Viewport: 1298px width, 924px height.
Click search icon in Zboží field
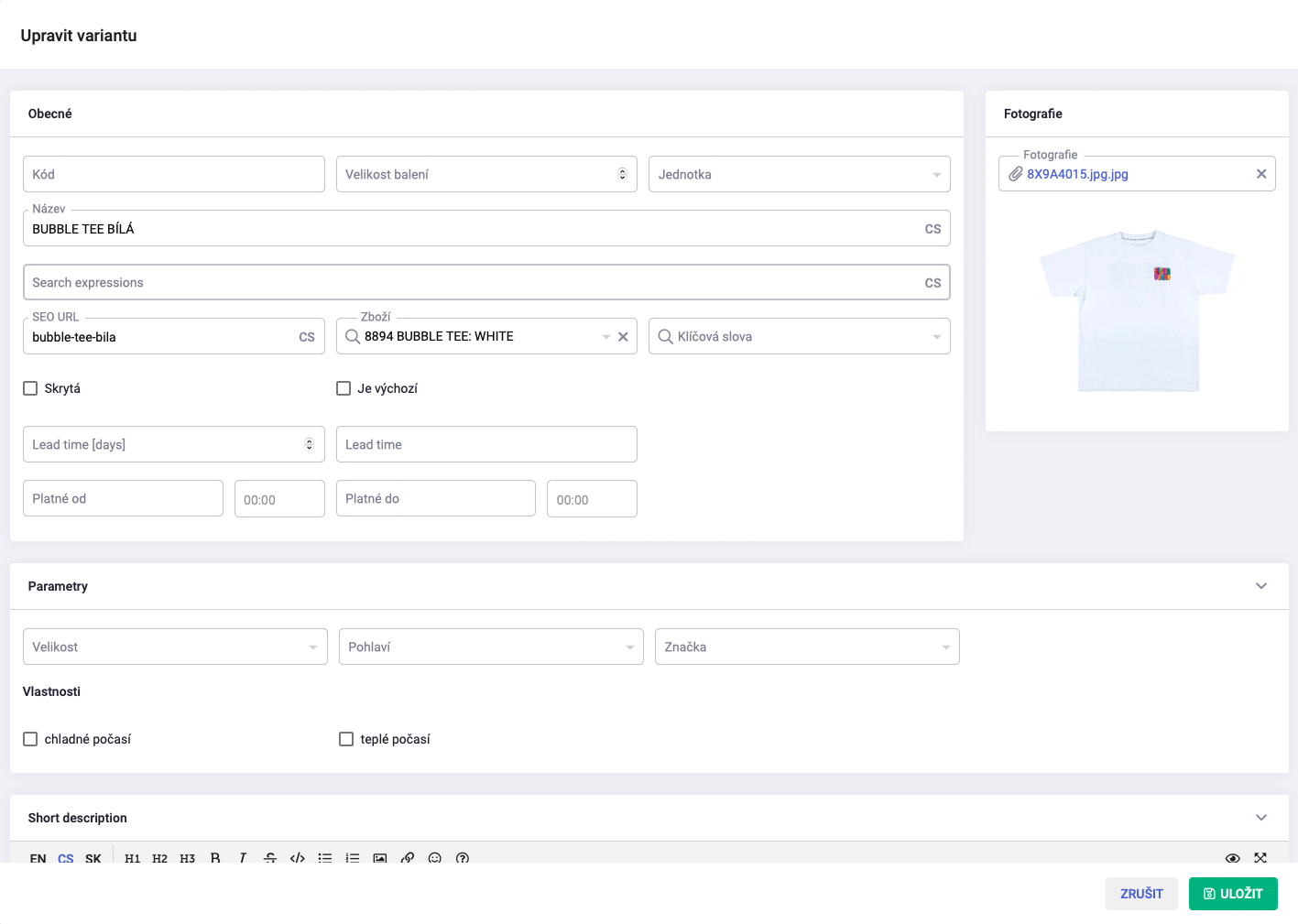(353, 336)
